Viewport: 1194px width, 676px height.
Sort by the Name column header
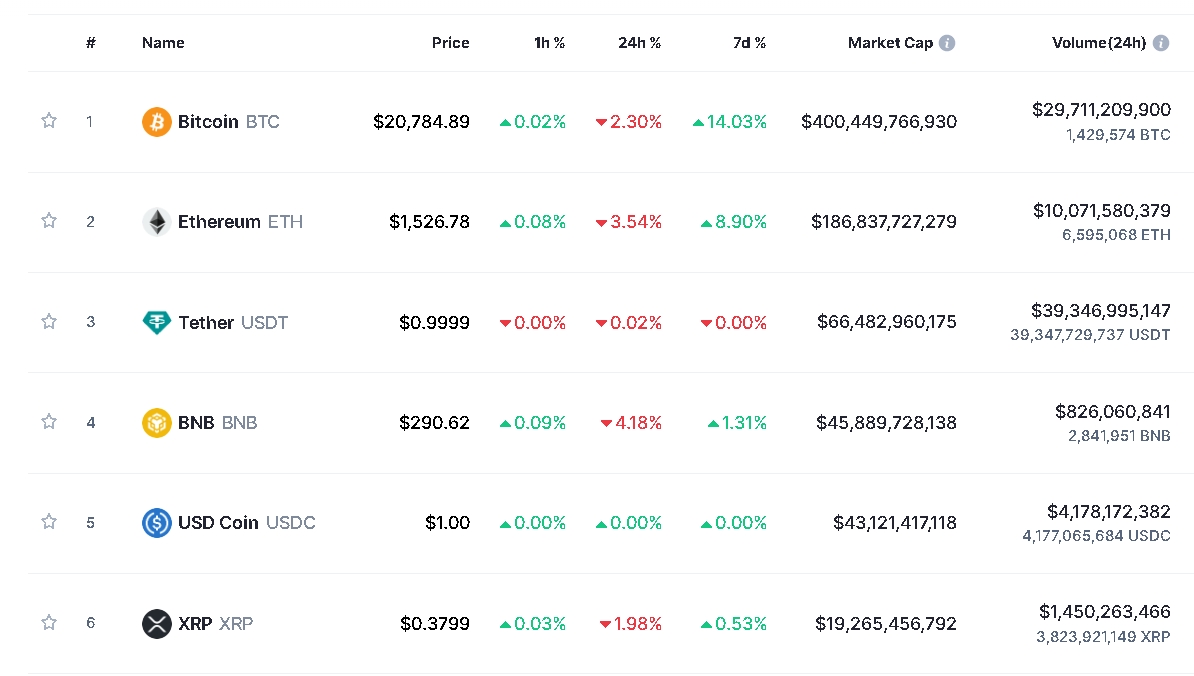pos(163,43)
